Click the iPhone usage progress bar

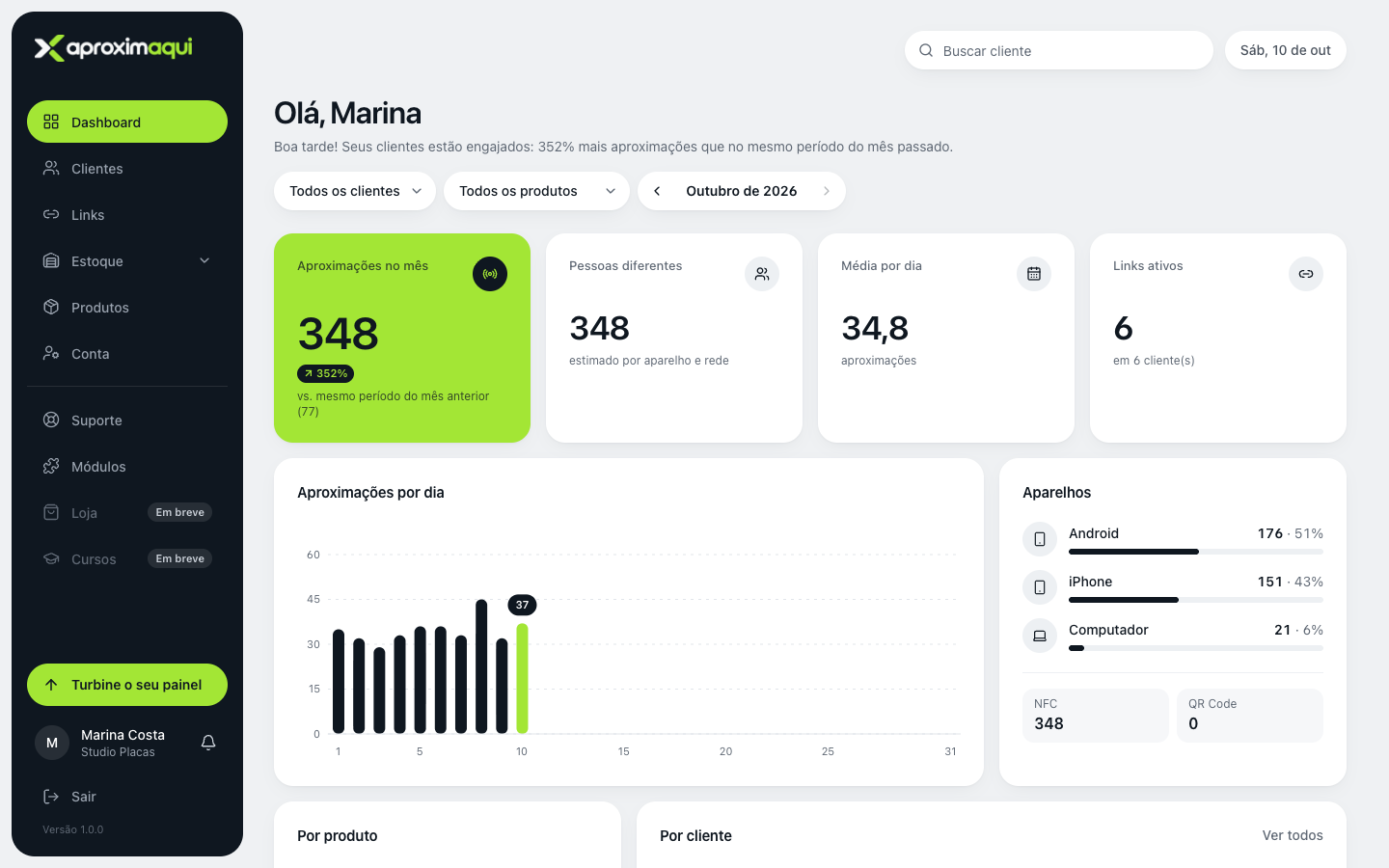pos(1196,600)
